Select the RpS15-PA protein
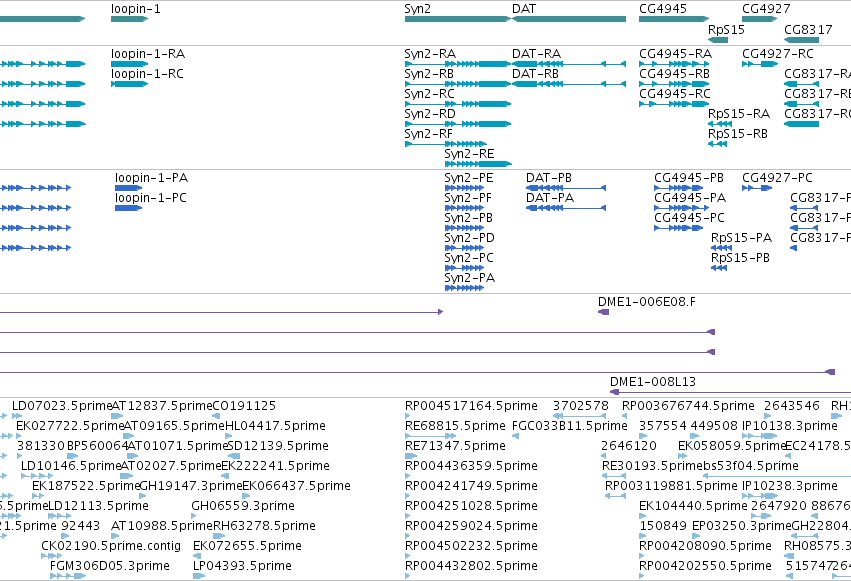Viewport: 851px width, 581px height. 721,248
